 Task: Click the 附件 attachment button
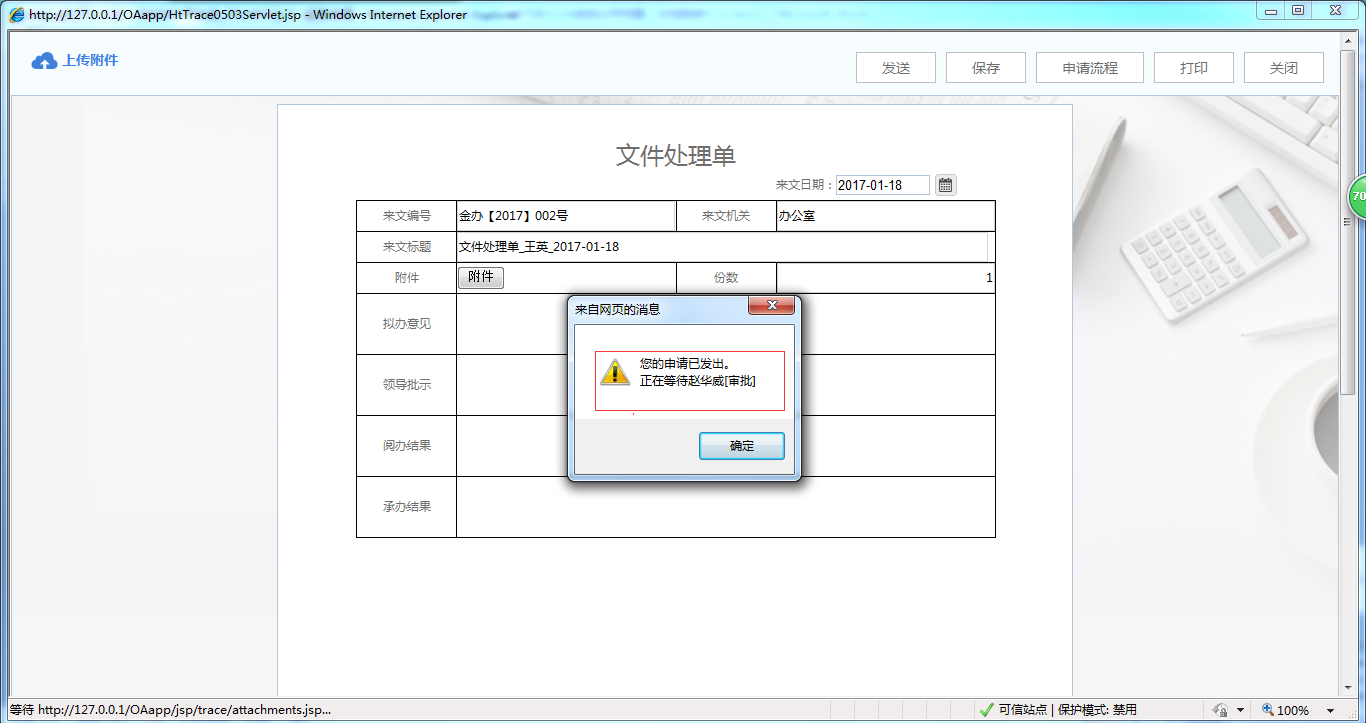click(480, 277)
